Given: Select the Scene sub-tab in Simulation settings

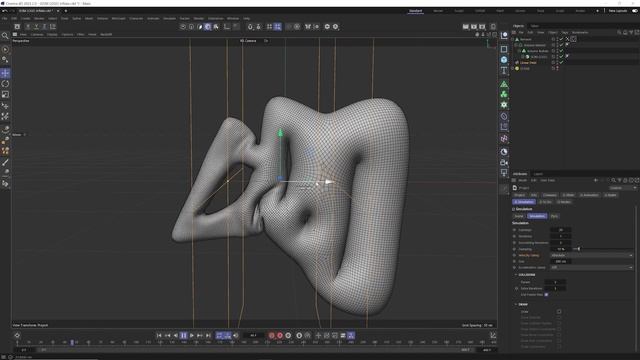Looking at the screenshot, I should tap(519, 216).
